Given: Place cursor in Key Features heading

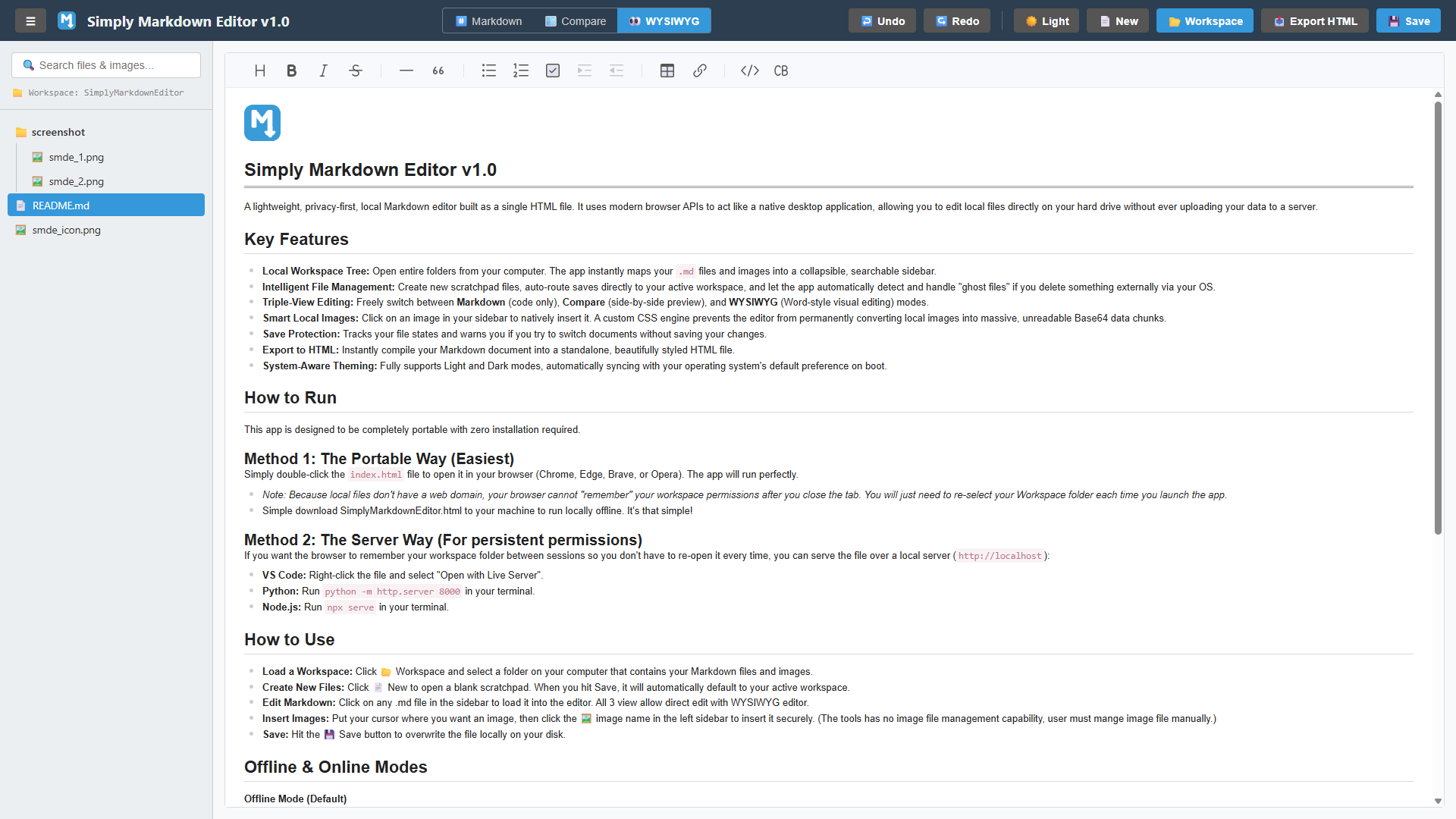Looking at the screenshot, I should (297, 240).
